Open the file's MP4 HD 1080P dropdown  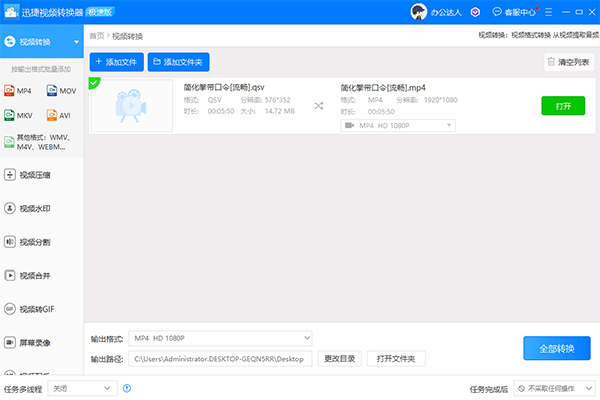click(x=398, y=126)
